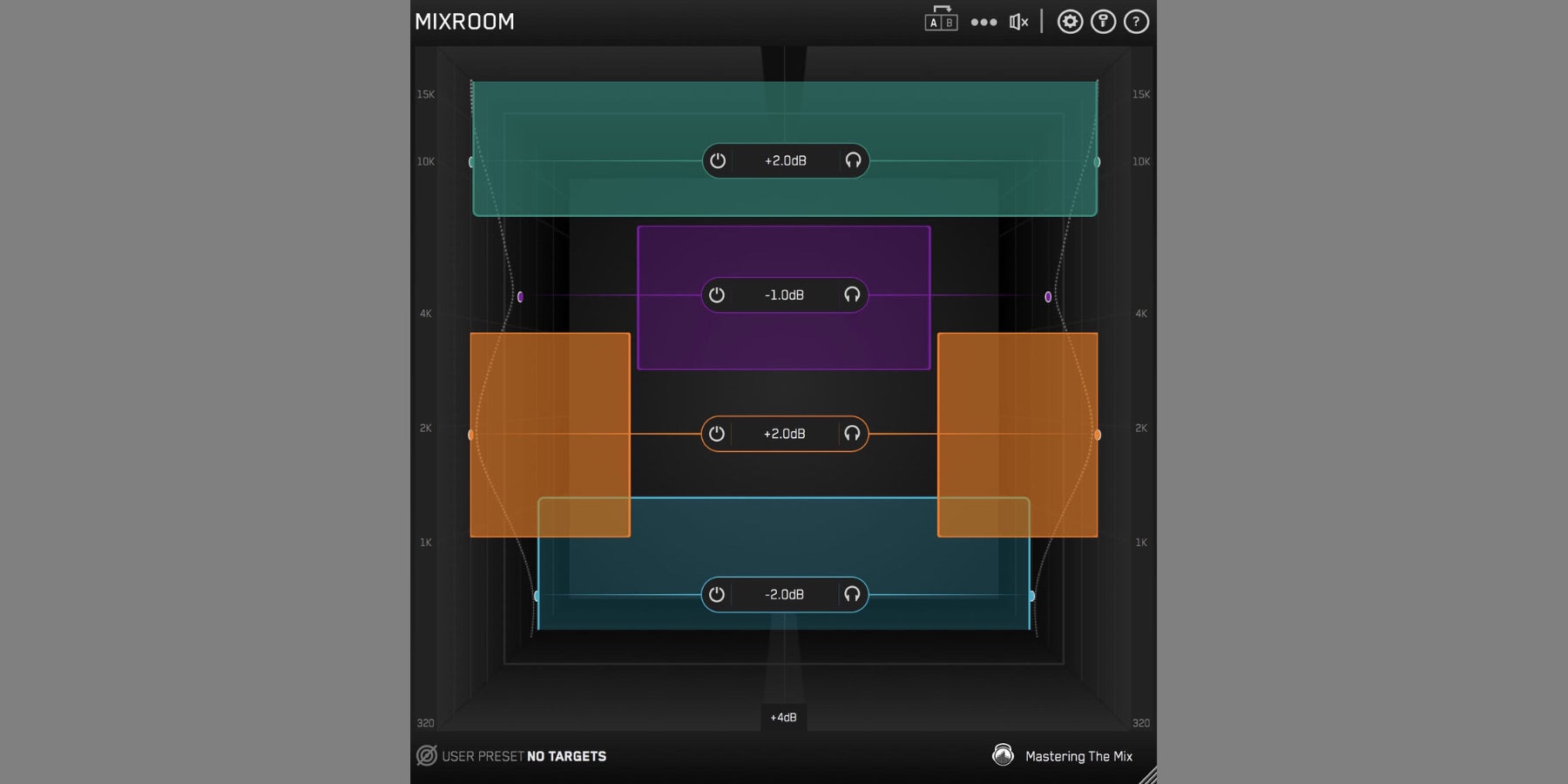Click the blue band power switch
The width and height of the screenshot is (1568, 784).
tap(718, 595)
